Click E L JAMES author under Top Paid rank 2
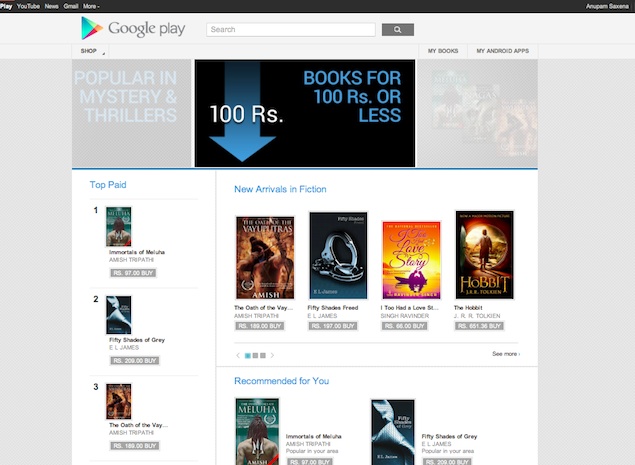Viewport: 635px width, 465px height. click(124, 348)
